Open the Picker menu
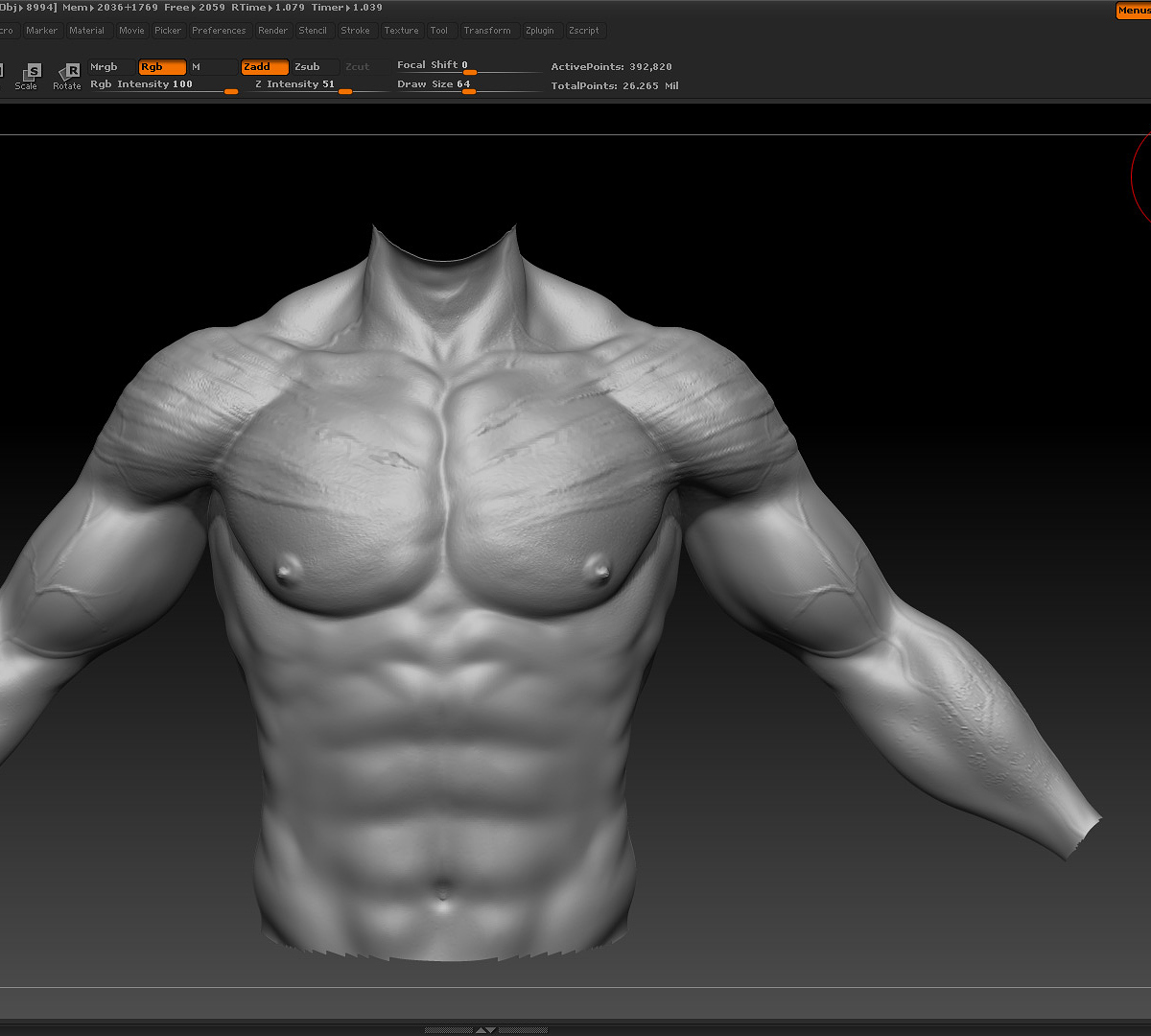The image size is (1151, 1036). (168, 31)
